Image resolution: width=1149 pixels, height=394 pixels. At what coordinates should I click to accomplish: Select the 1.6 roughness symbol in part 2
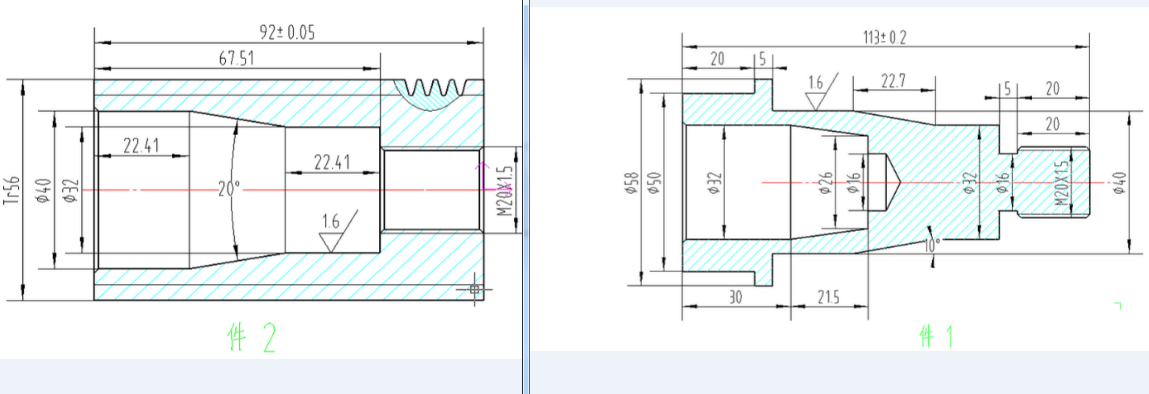339,231
